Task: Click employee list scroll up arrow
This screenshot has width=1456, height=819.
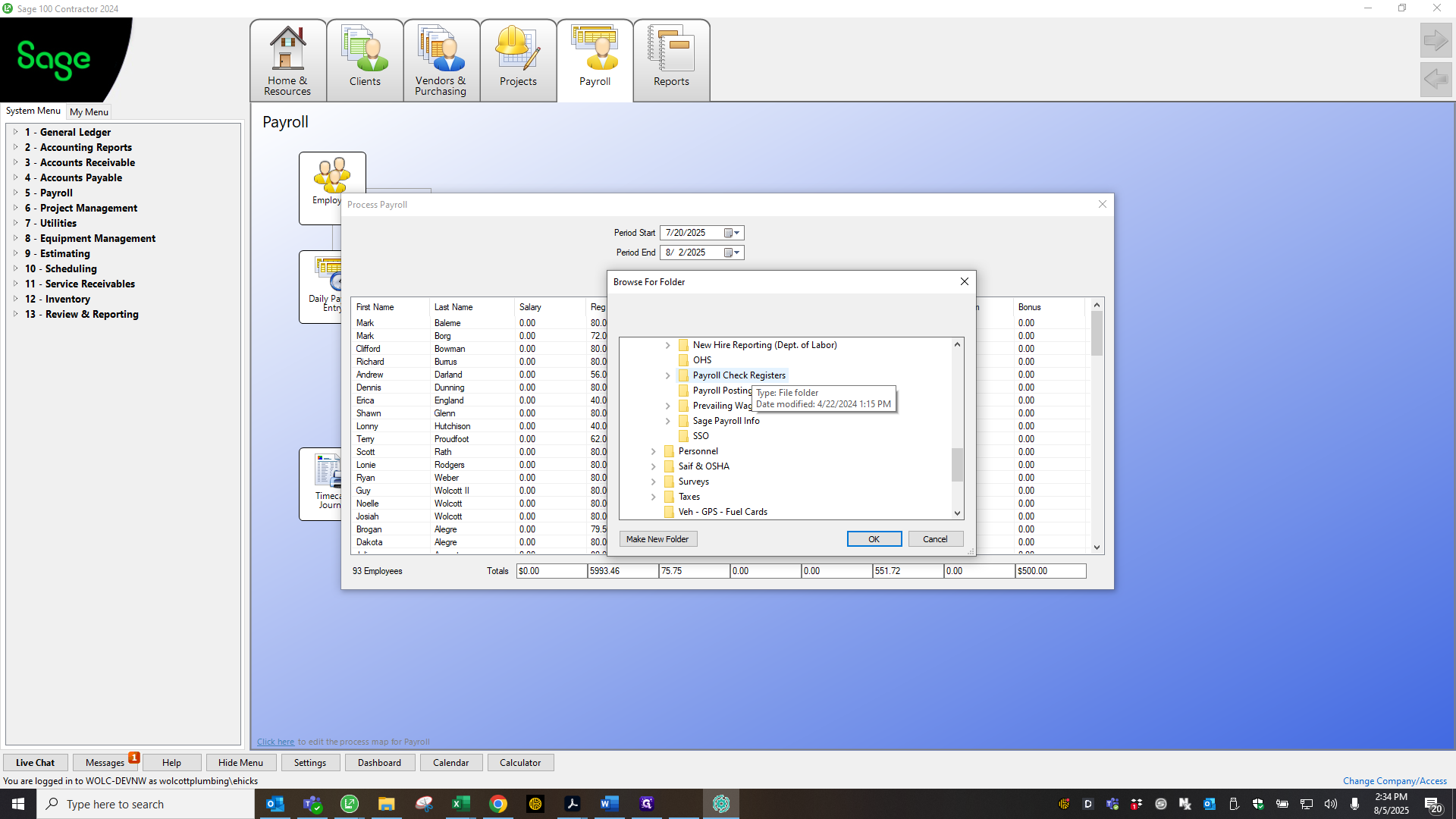Action: [1097, 305]
